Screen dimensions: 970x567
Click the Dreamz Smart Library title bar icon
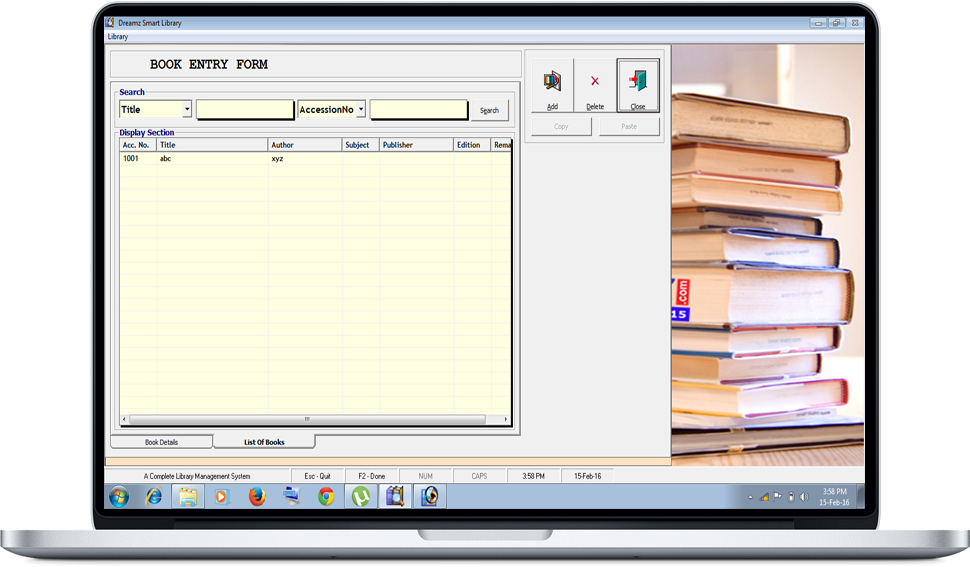click(110, 23)
